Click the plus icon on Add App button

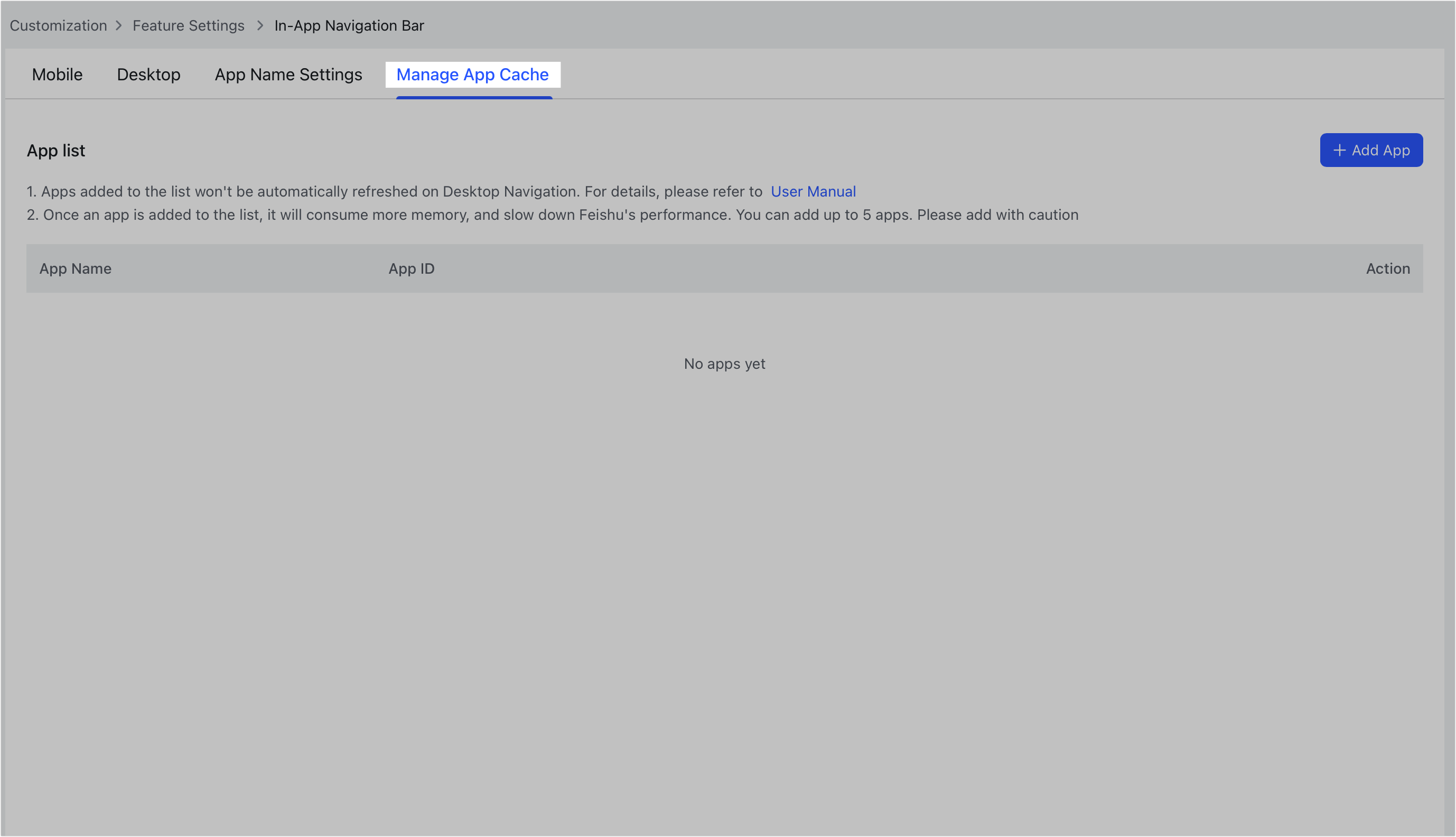coord(1339,150)
